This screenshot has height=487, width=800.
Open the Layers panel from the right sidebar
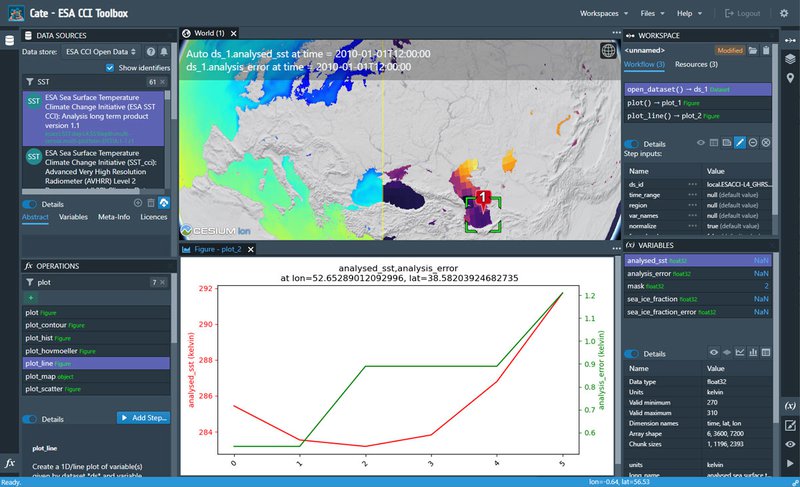[x=790, y=59]
